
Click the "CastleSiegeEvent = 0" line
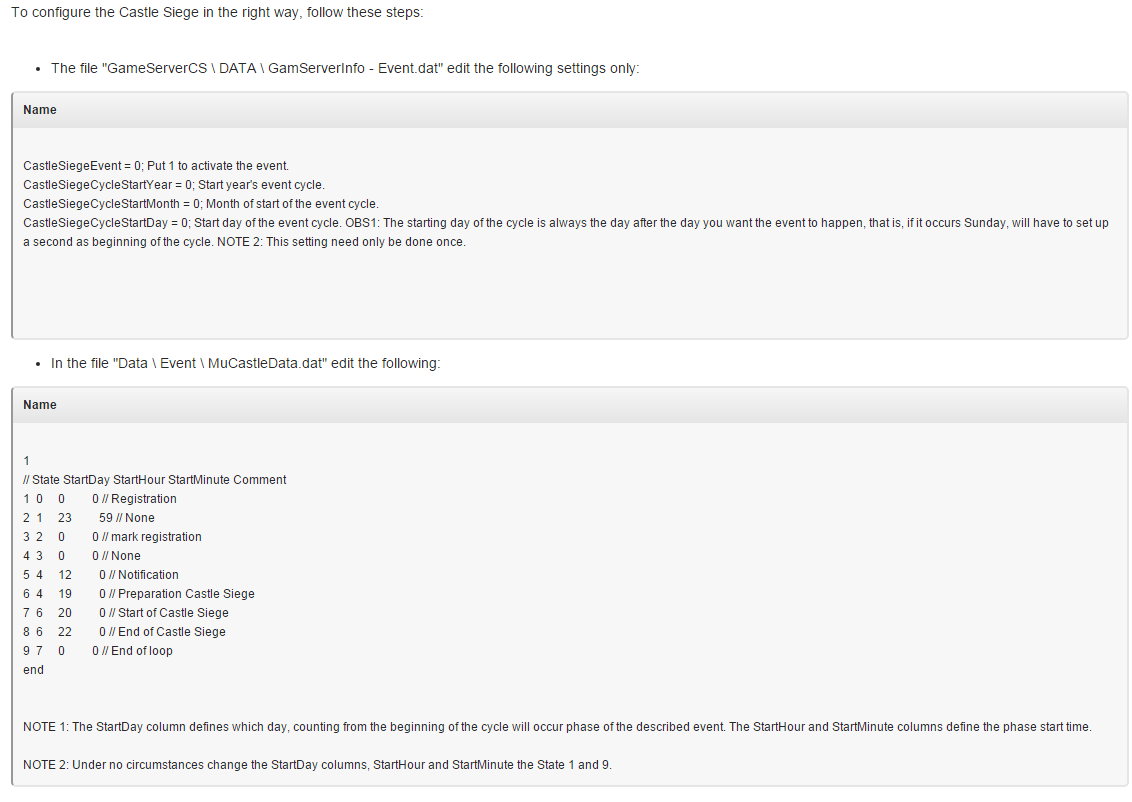(156, 166)
